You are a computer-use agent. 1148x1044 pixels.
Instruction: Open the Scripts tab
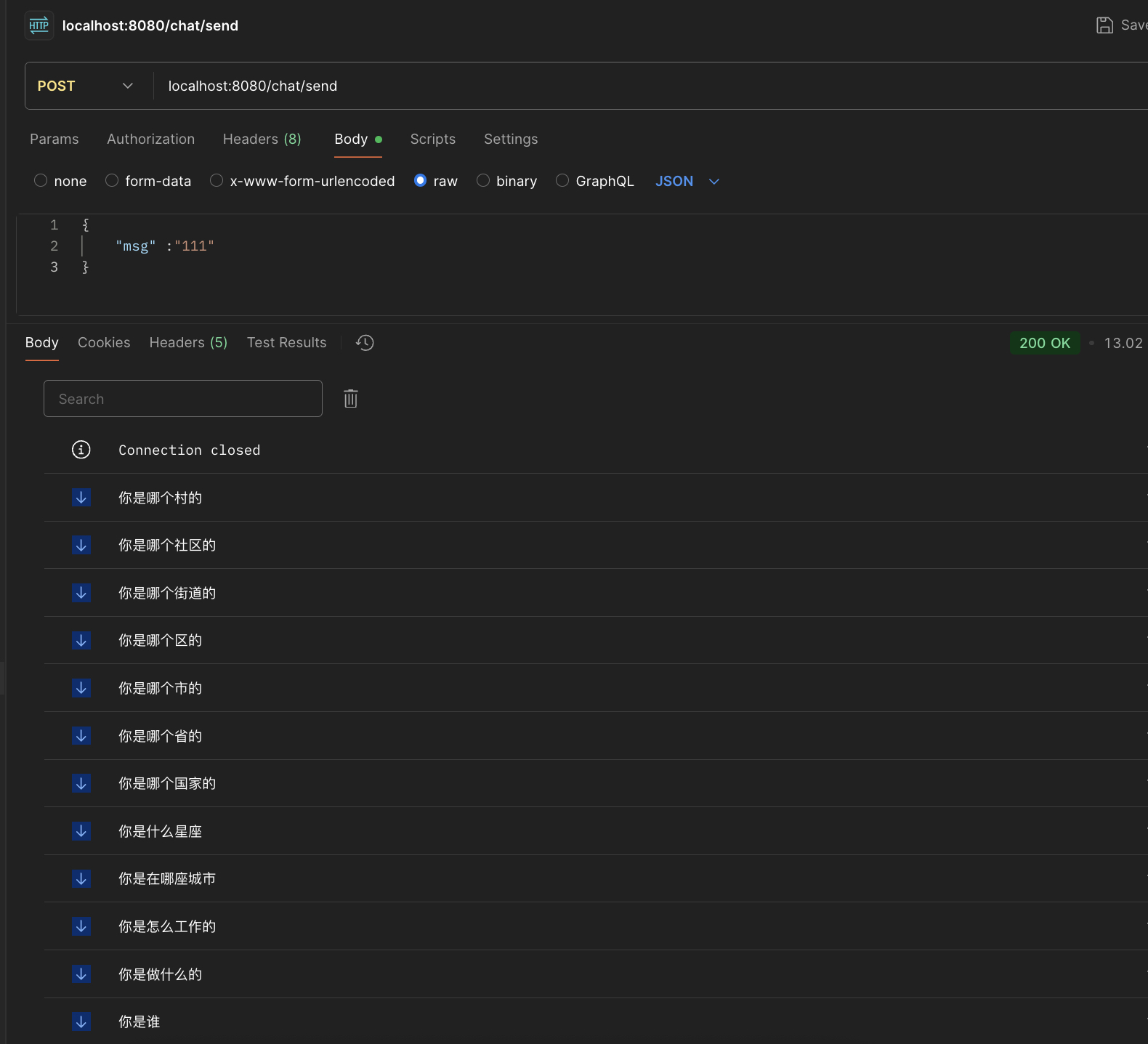(432, 139)
